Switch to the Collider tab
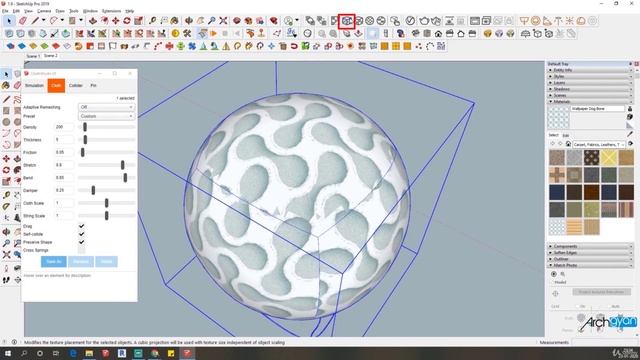Viewport: 640px width, 360px height. (76, 85)
